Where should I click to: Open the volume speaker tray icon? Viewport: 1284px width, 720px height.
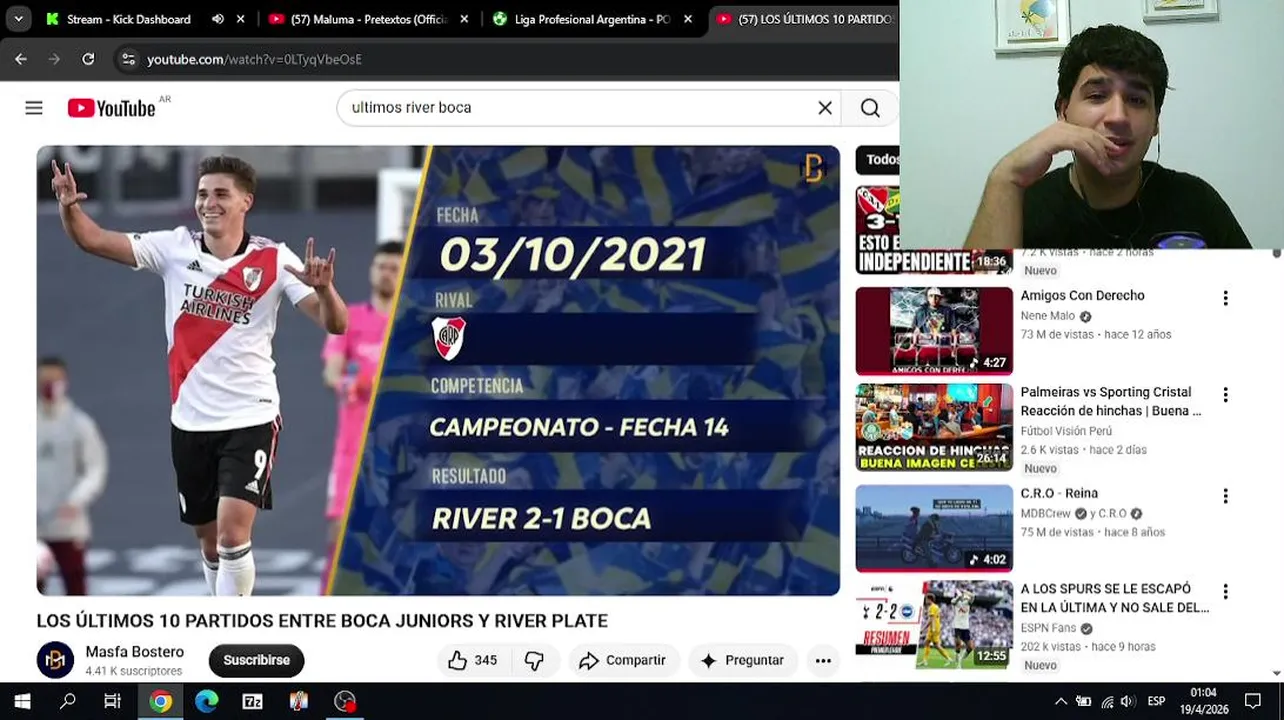pyautogui.click(x=1128, y=701)
